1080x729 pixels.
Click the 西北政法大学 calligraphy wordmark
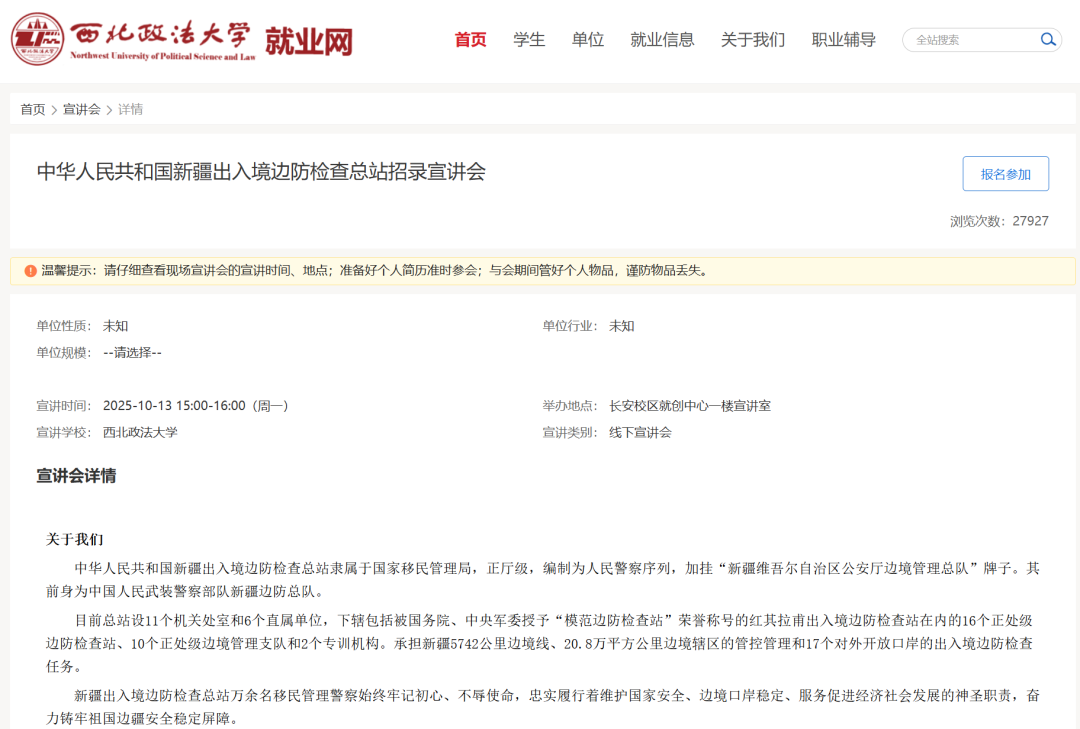(x=162, y=35)
